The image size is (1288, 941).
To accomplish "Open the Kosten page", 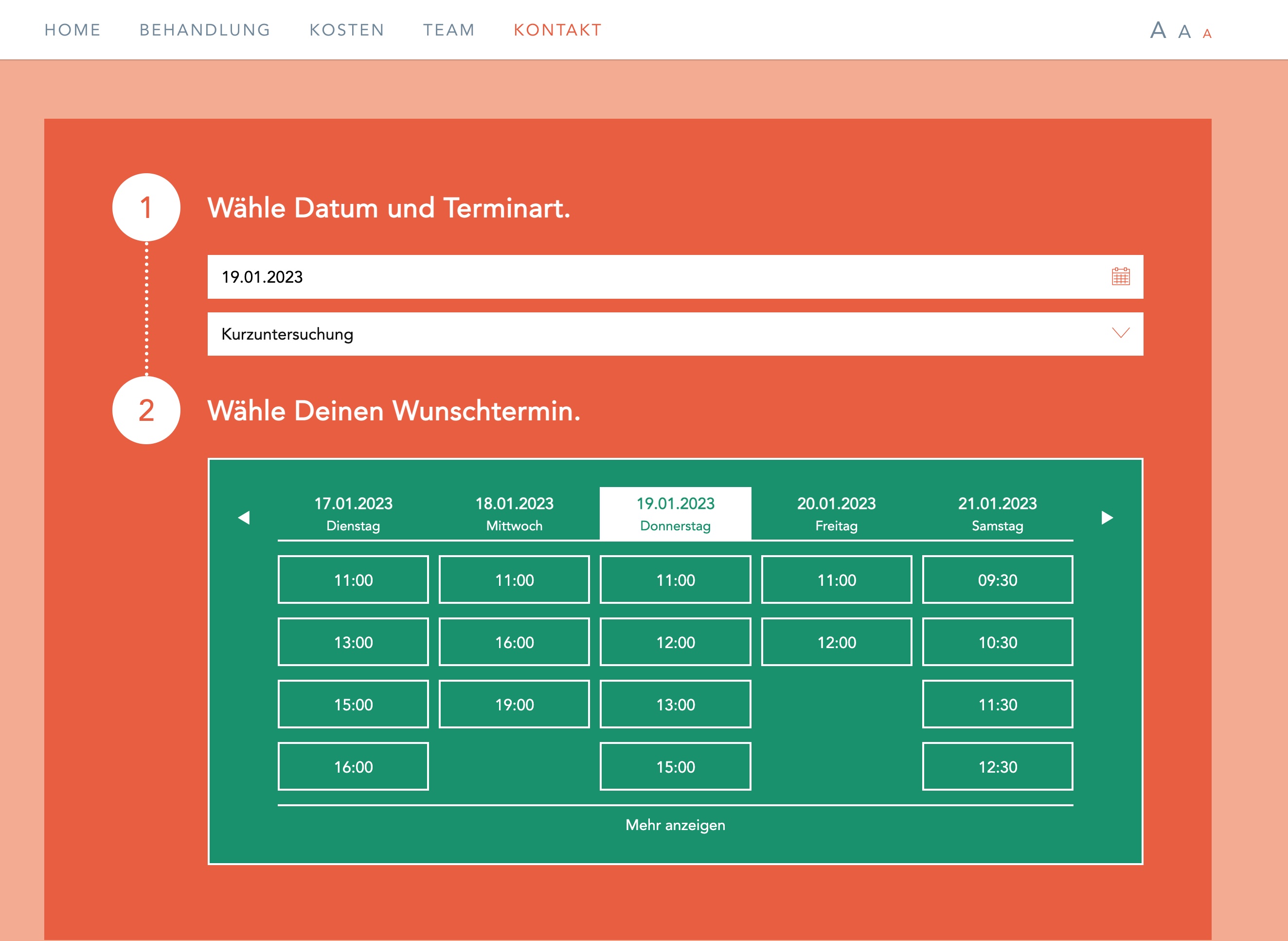I will pyautogui.click(x=347, y=30).
